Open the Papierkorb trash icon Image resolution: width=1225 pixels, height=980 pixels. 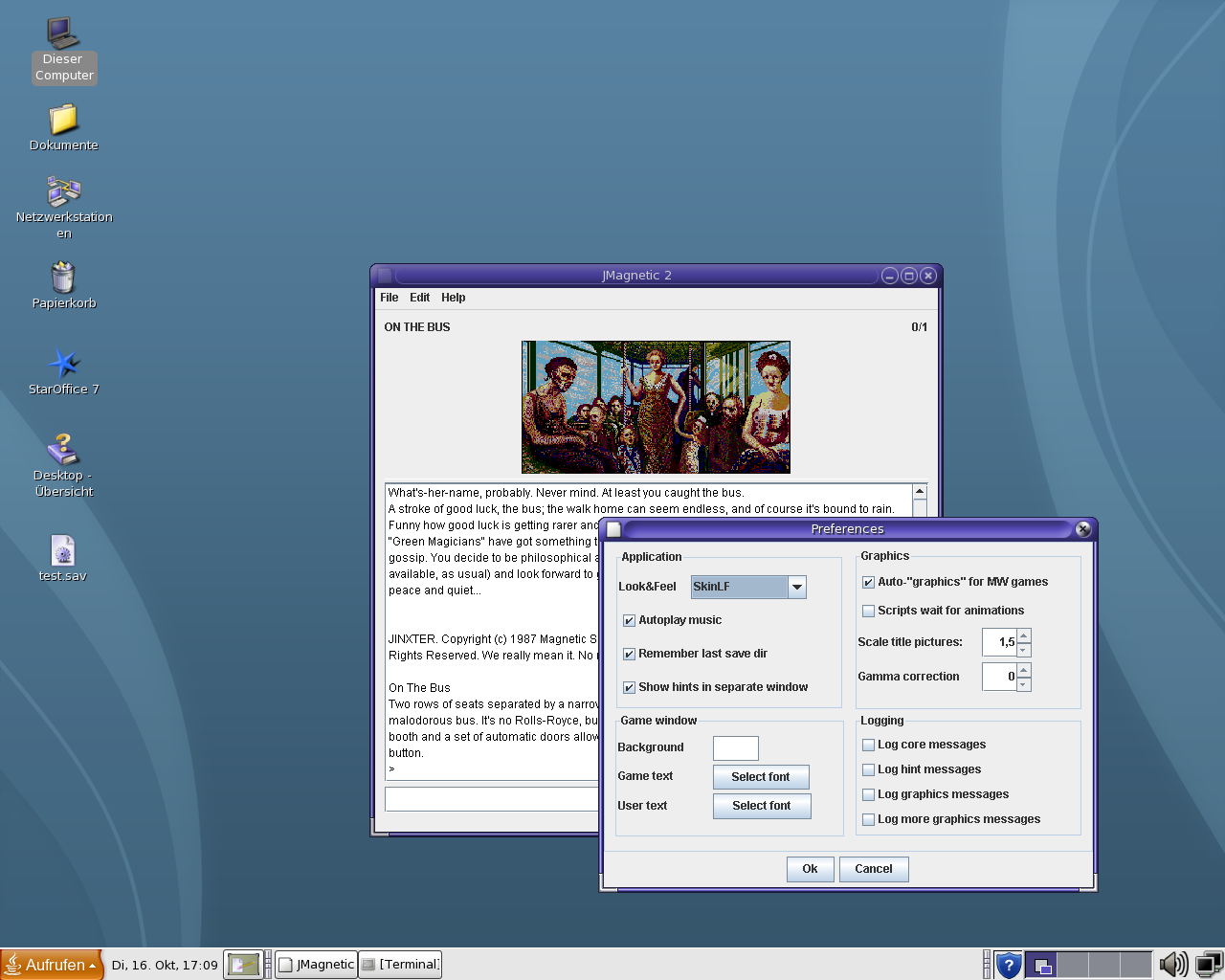point(63,278)
